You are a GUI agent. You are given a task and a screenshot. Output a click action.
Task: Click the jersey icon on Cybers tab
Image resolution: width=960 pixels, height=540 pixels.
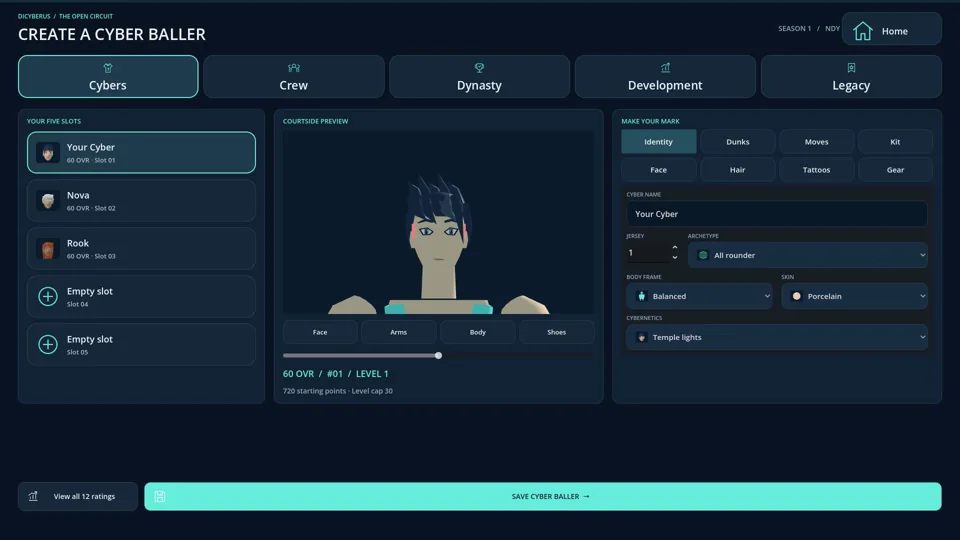(108, 67)
